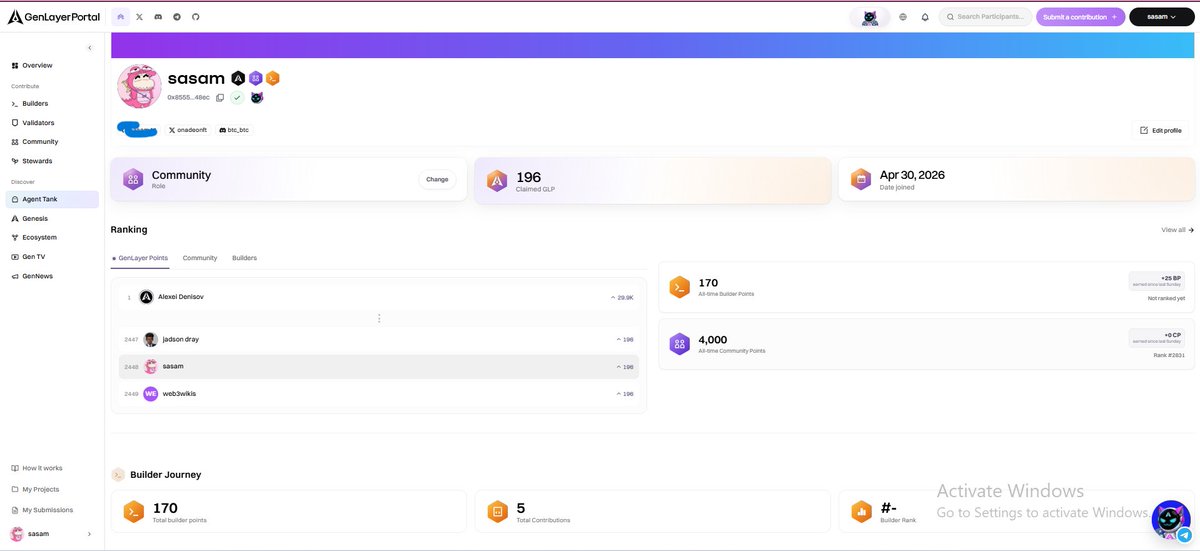Click the Community role hexagon icon
The height and width of the screenshot is (551, 1200).
pyautogui.click(x=133, y=179)
